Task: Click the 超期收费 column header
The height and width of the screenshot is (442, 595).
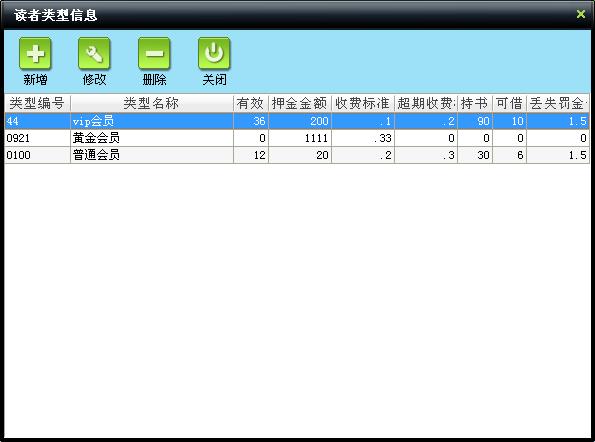Action: (x=426, y=103)
